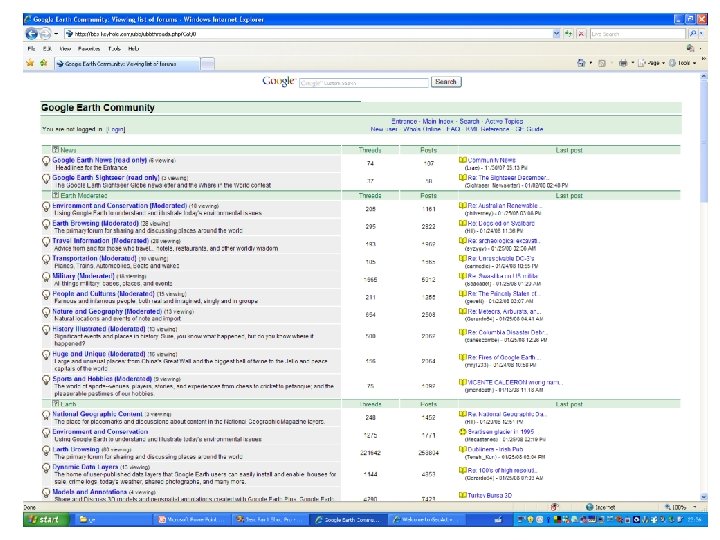Click post icon next to Community News

click(462, 159)
